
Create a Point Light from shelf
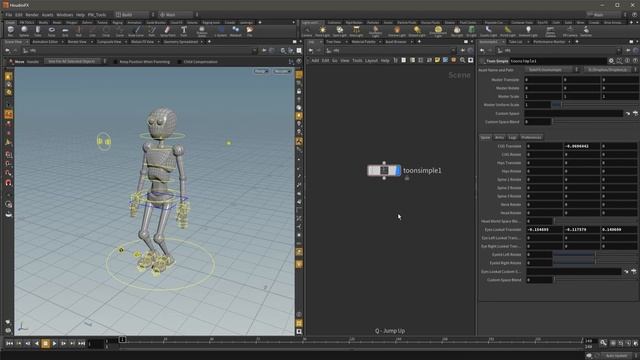[x=322, y=31]
